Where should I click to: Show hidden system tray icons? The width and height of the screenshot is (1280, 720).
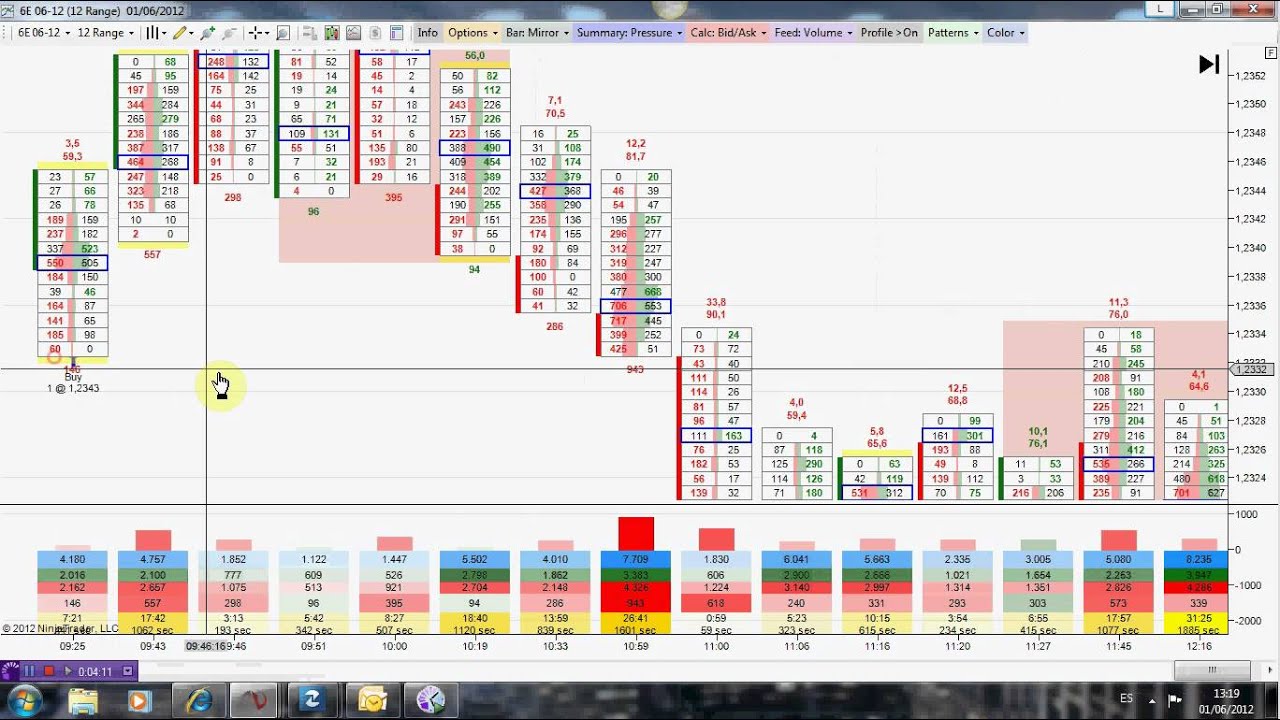pyautogui.click(x=1153, y=700)
